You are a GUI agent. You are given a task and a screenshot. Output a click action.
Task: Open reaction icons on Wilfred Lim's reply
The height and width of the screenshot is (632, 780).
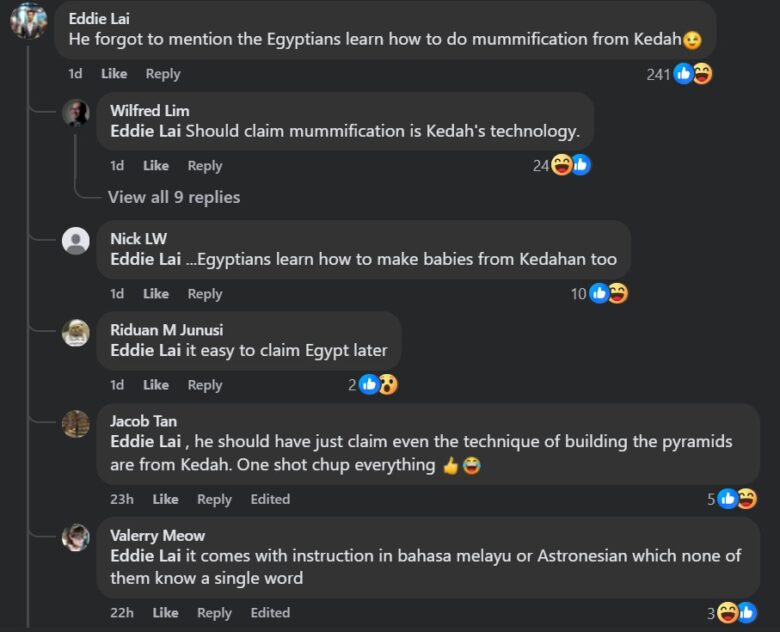570,166
